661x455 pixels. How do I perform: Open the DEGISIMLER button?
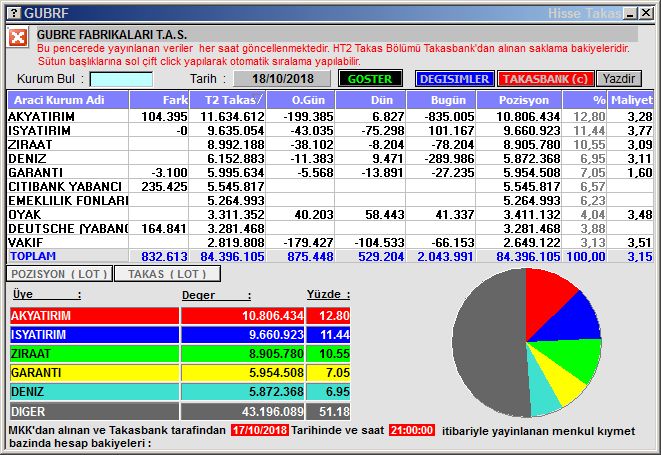coord(454,79)
